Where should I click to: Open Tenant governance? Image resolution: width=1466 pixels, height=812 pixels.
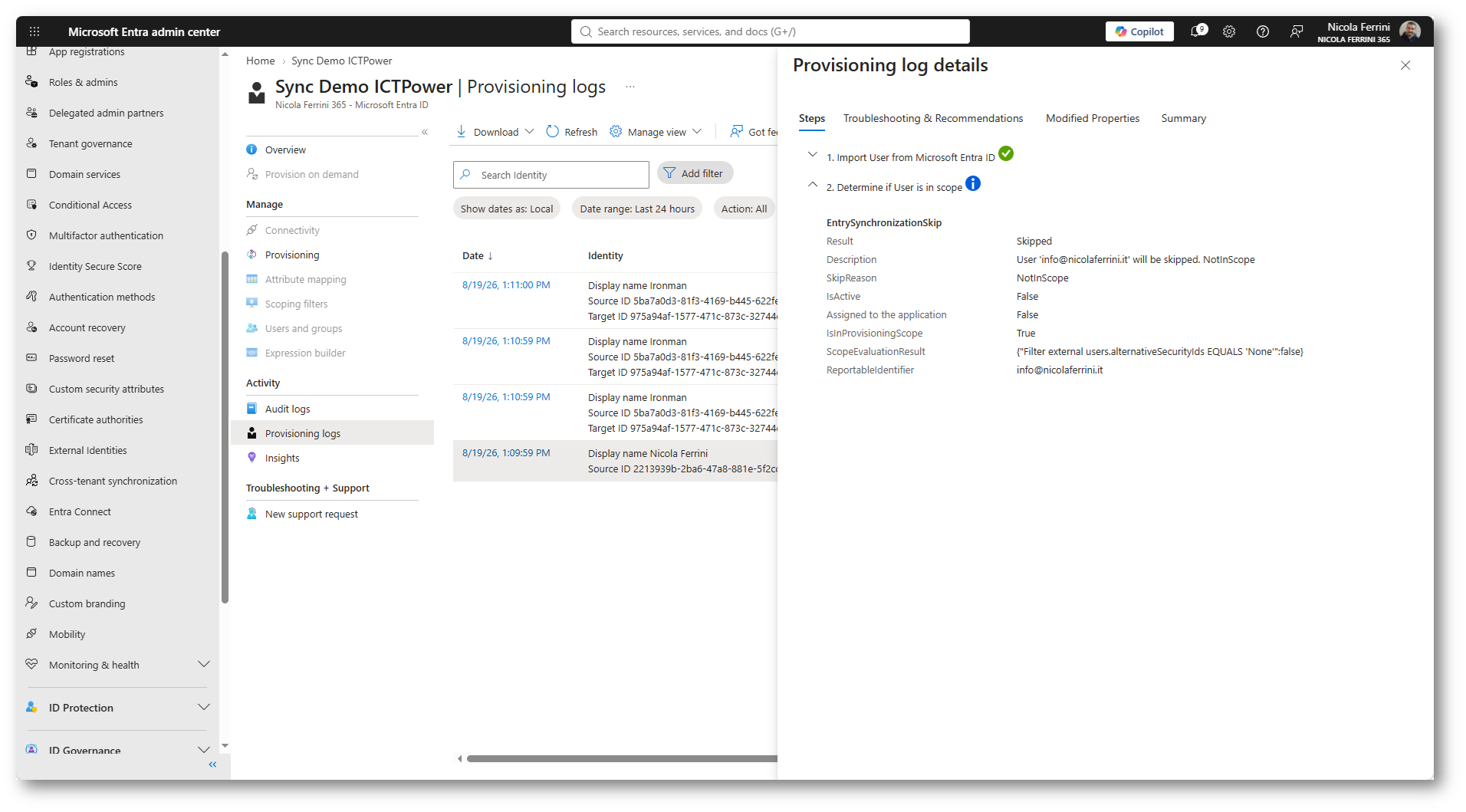(x=90, y=143)
